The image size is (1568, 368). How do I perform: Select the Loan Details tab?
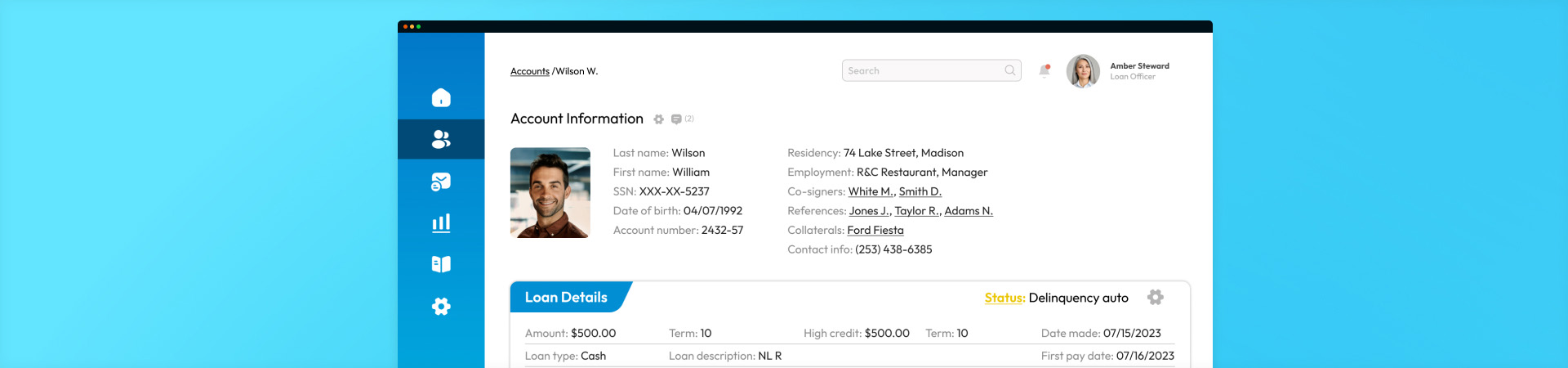(566, 298)
